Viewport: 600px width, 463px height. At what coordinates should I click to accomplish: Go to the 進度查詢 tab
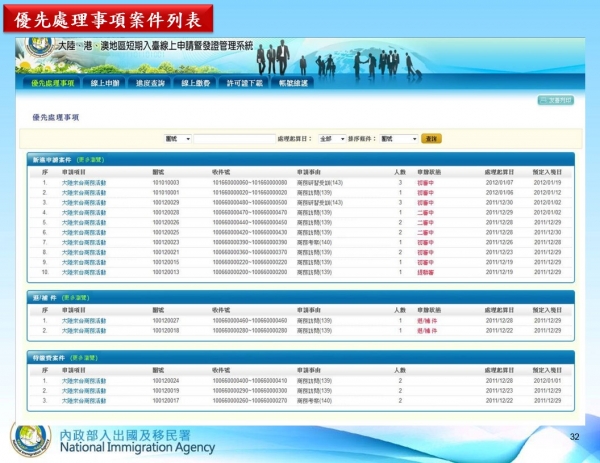point(150,84)
